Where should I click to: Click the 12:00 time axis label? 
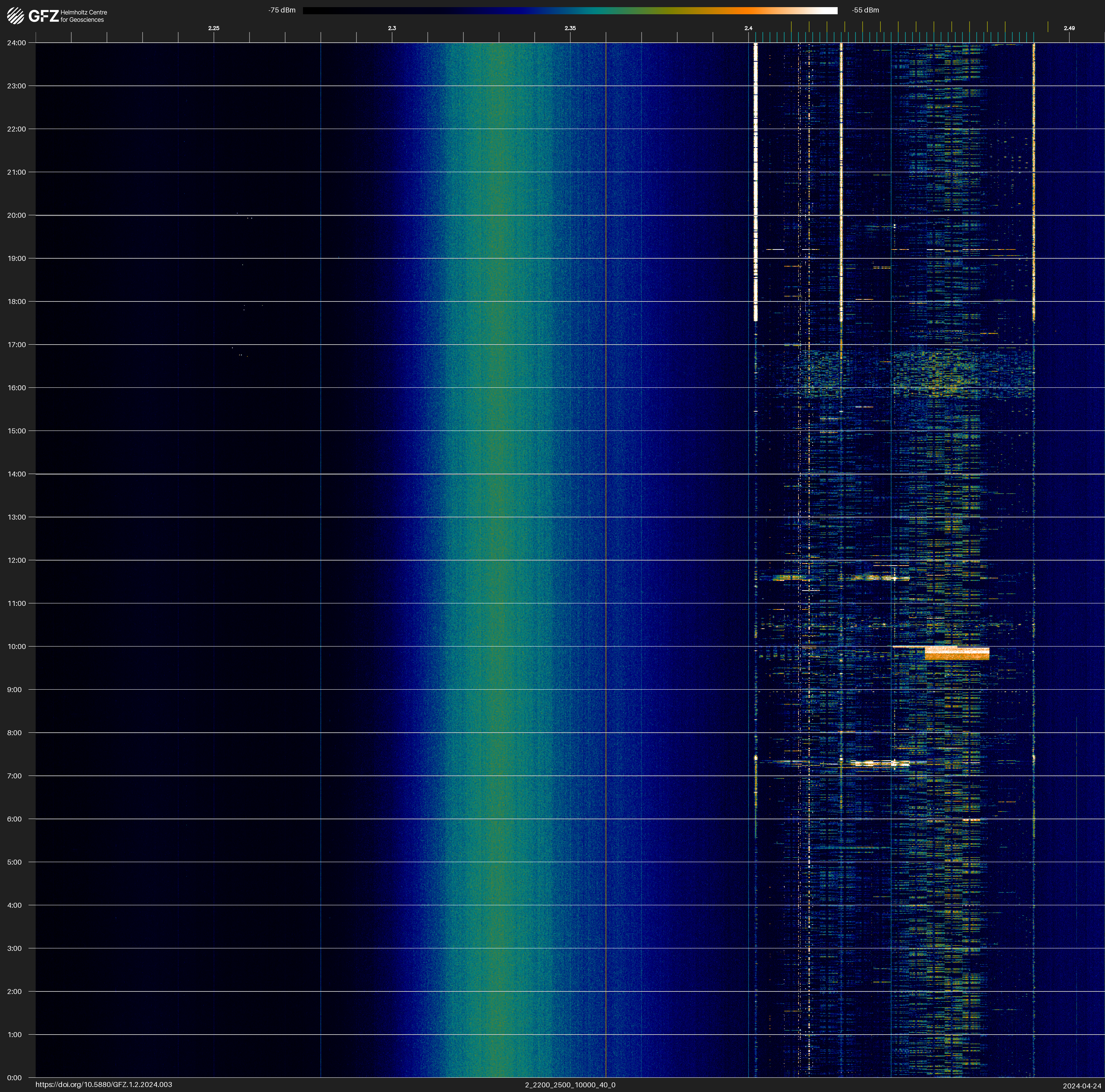16,560
